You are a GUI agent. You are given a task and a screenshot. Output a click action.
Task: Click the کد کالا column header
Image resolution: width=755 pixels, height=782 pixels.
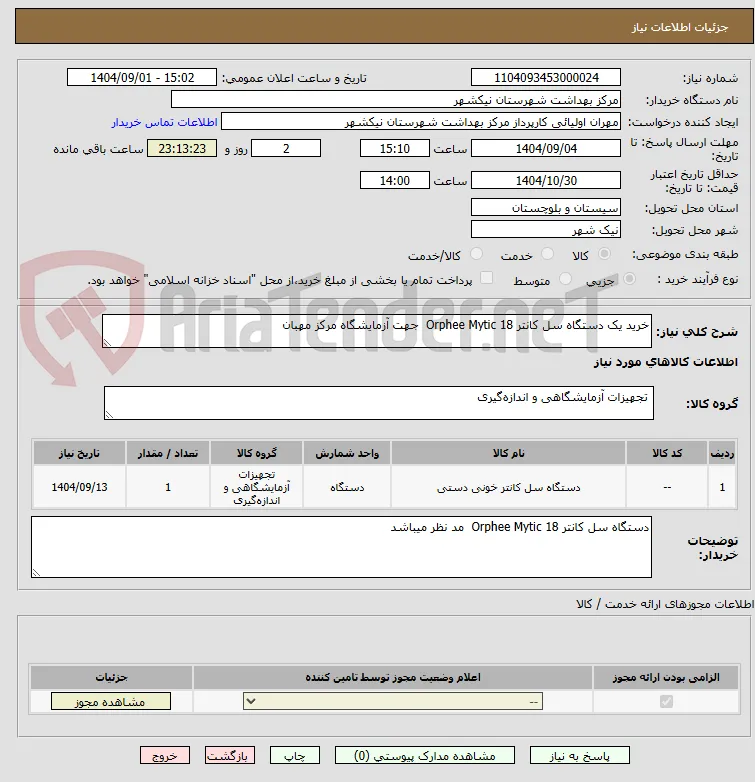click(x=667, y=453)
